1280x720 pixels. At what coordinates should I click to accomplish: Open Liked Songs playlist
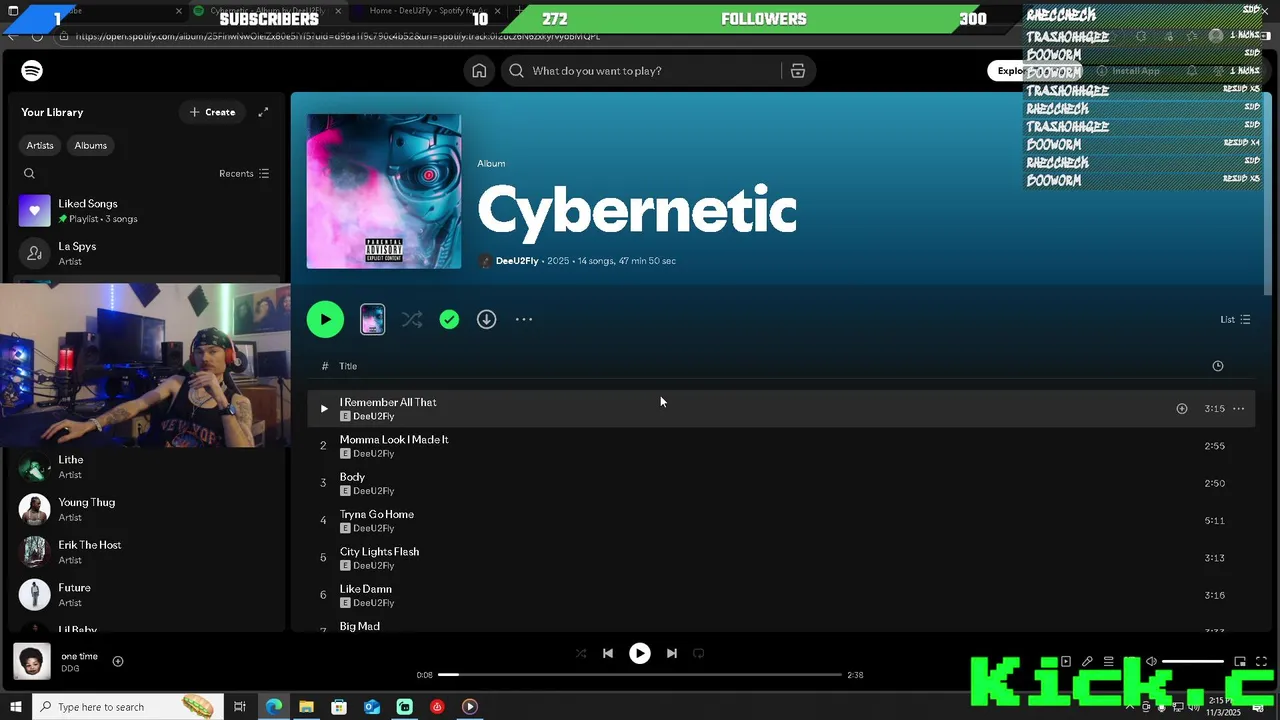(146, 211)
